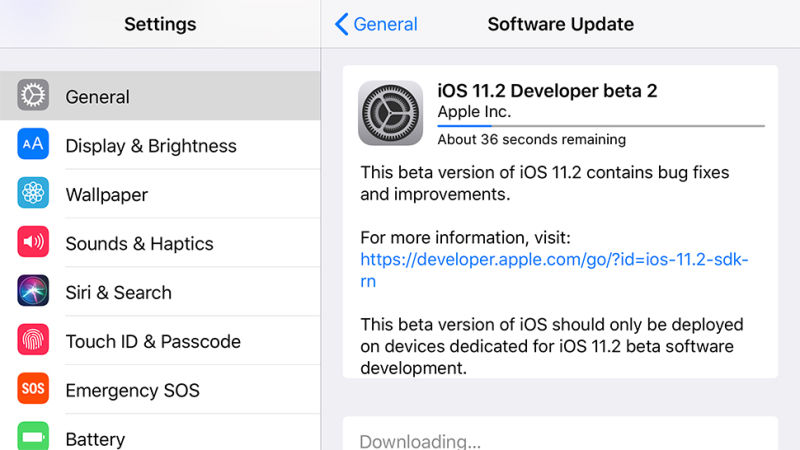Viewport: 800px width, 450px height.
Task: Go back to General from Software Update
Action: tap(377, 24)
